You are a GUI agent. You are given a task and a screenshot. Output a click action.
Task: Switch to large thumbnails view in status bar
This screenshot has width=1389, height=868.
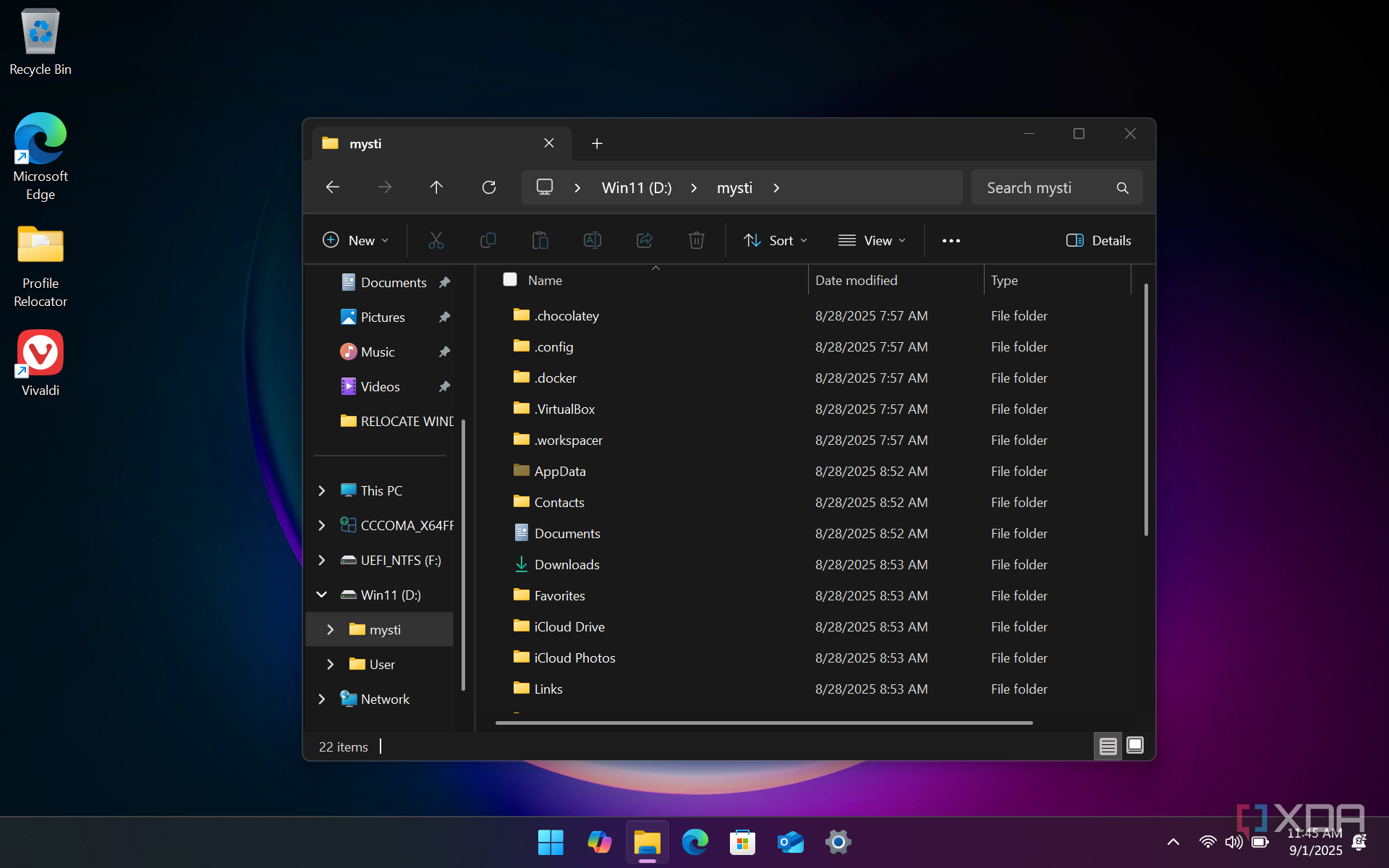tap(1134, 746)
